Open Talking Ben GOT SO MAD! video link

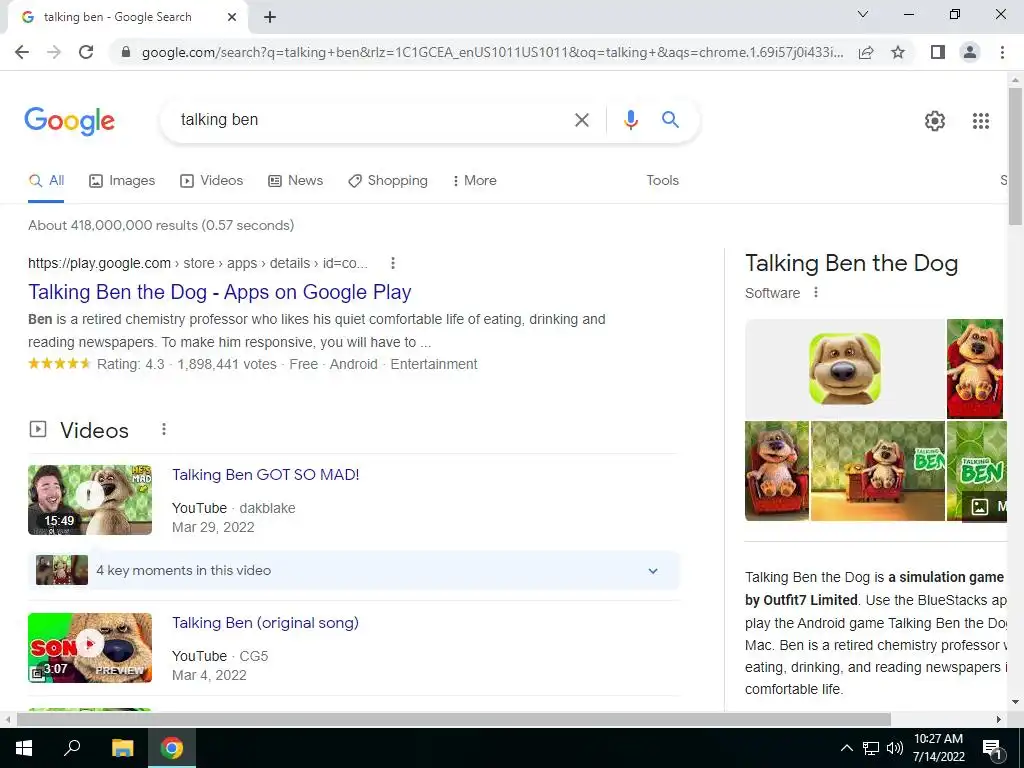(x=266, y=475)
